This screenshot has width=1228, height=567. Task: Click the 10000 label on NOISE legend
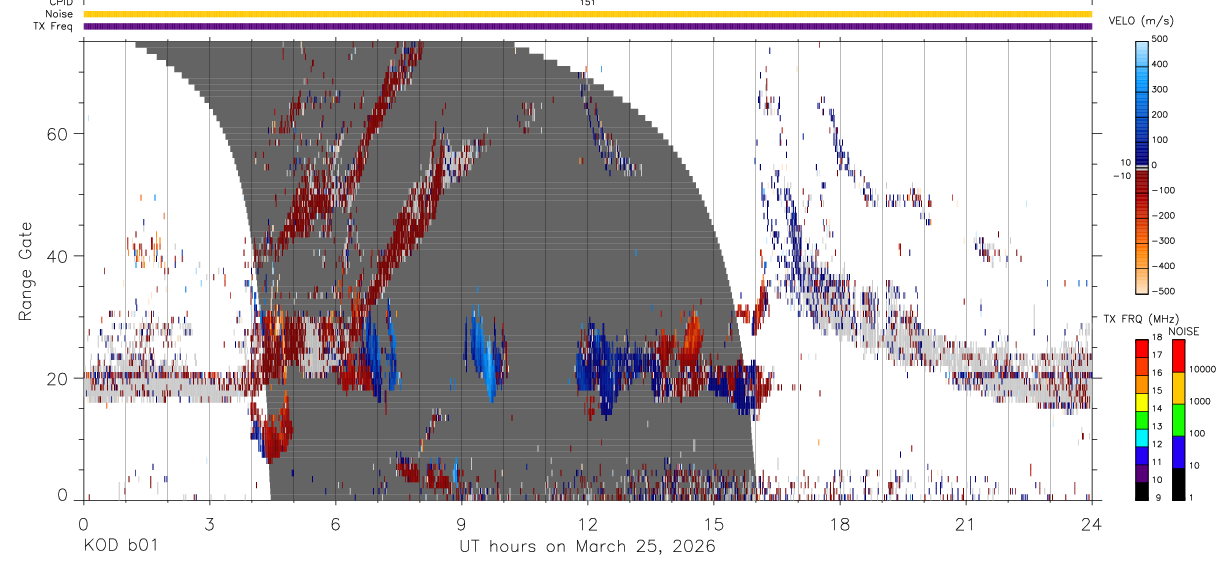[x=1202, y=369]
